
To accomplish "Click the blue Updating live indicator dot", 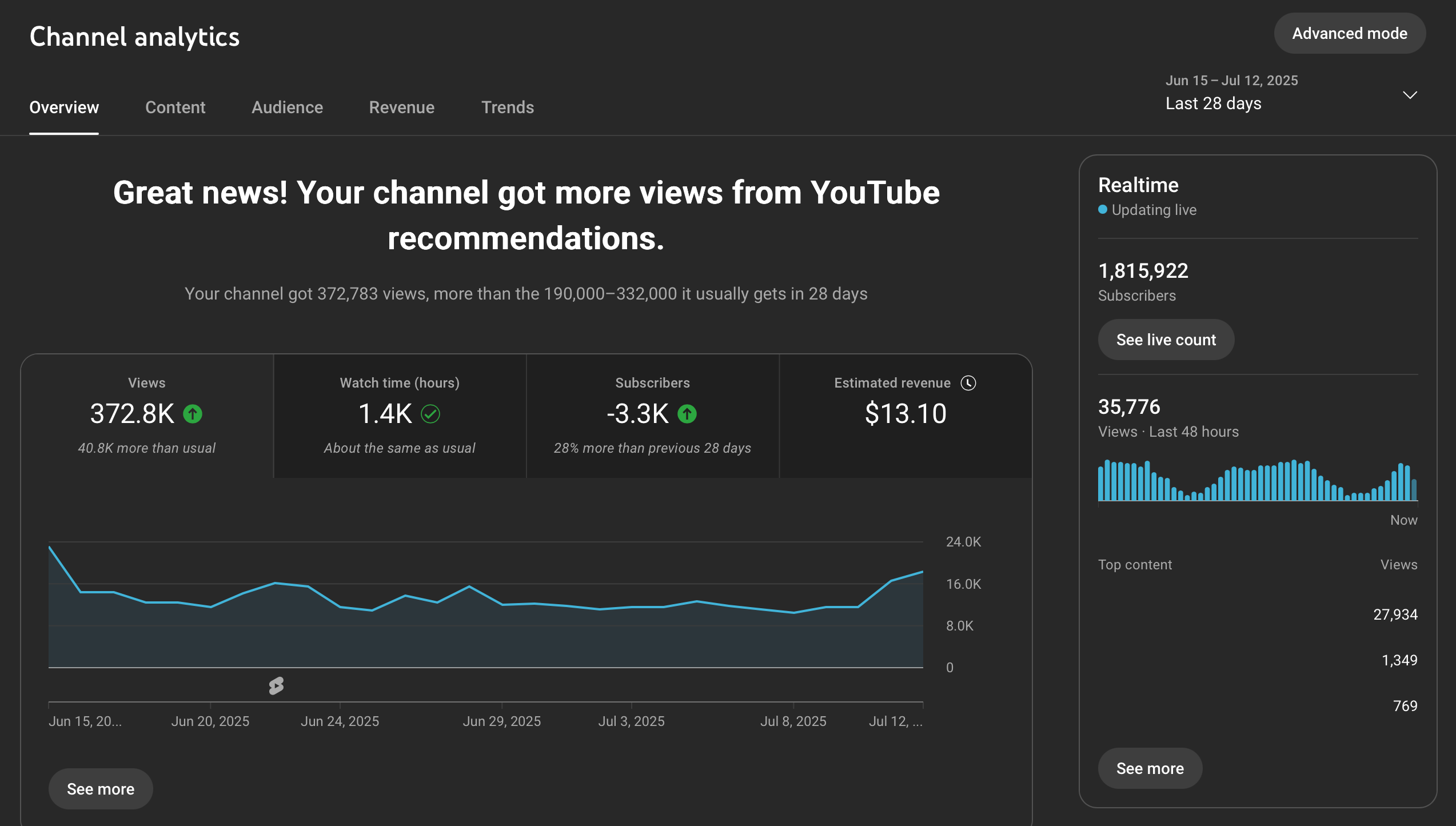I will pyautogui.click(x=1103, y=210).
